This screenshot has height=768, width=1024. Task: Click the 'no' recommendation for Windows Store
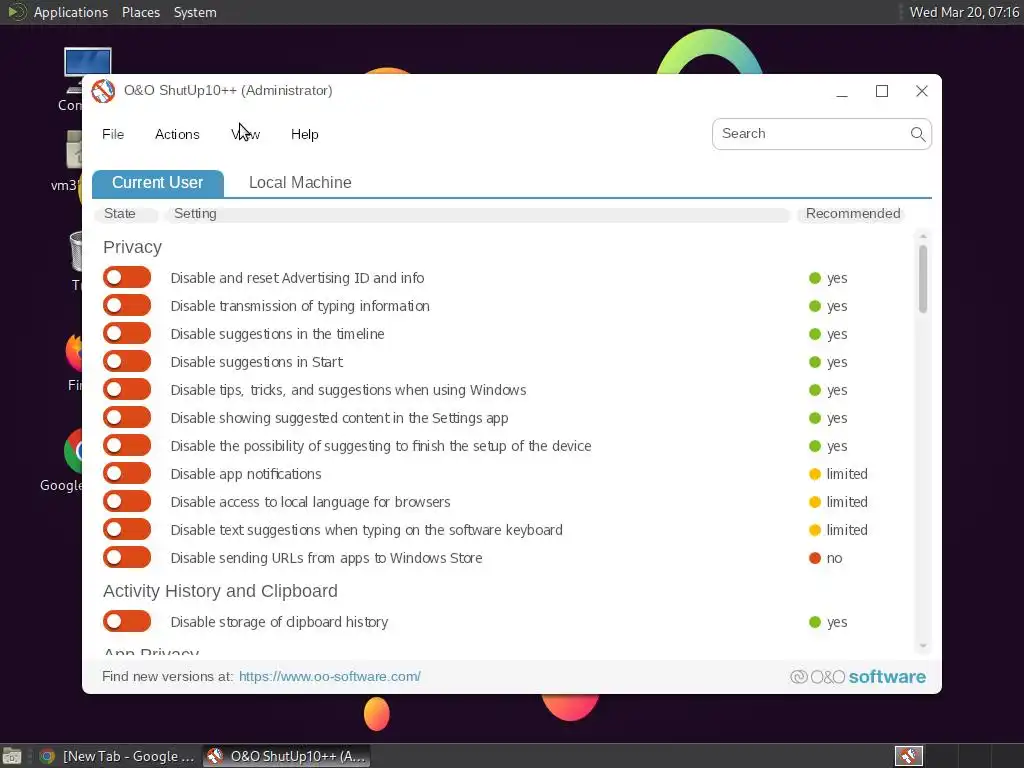[x=825, y=558]
